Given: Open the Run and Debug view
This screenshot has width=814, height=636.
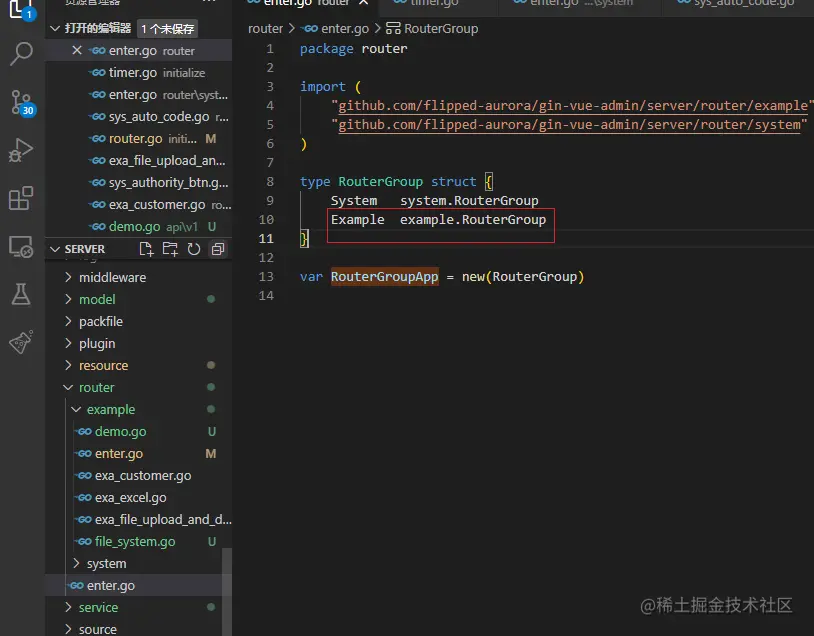Looking at the screenshot, I should (21, 151).
